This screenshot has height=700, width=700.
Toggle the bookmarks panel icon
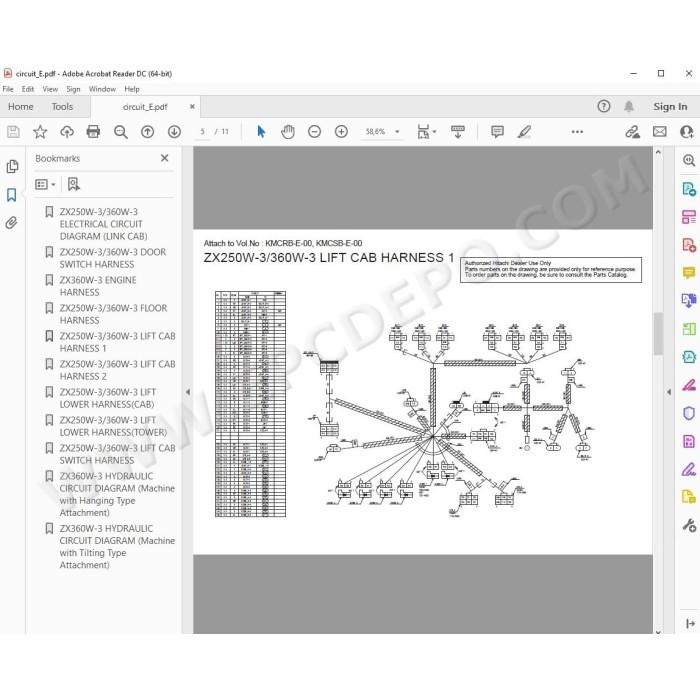12,195
